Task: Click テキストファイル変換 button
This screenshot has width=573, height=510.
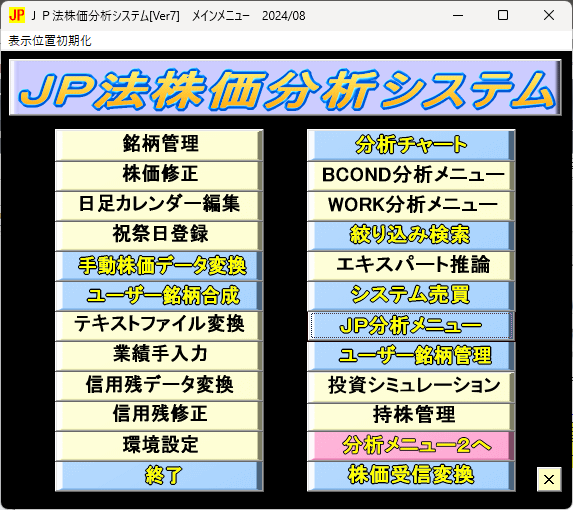Action: [x=159, y=325]
